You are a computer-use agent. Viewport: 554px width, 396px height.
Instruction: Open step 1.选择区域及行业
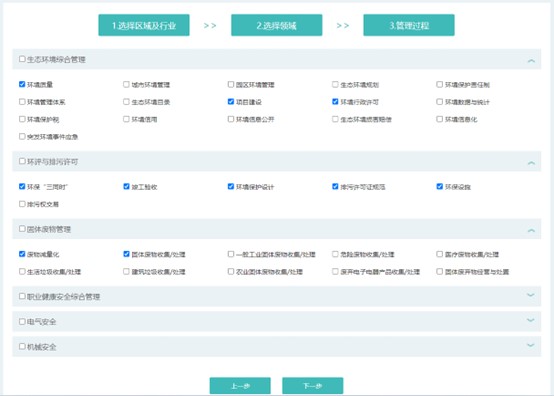pyautogui.click(x=144, y=25)
